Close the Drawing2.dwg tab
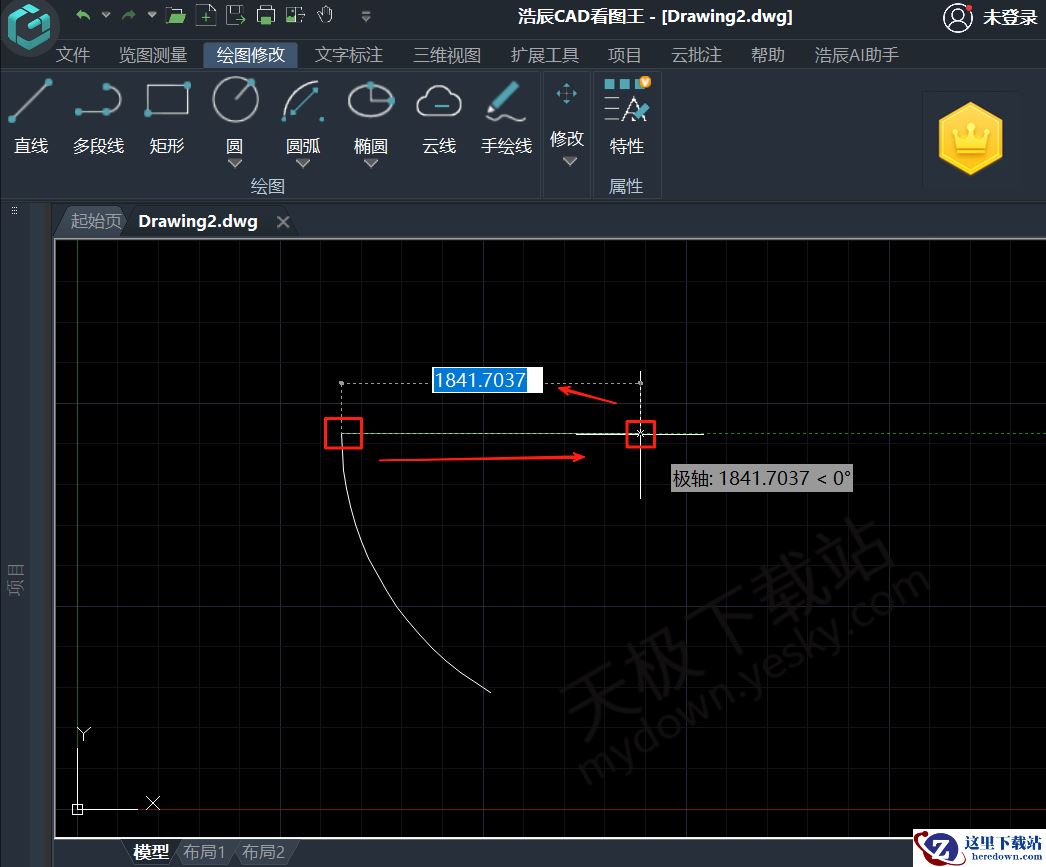Viewport: 1046px width, 867px height. tap(283, 222)
